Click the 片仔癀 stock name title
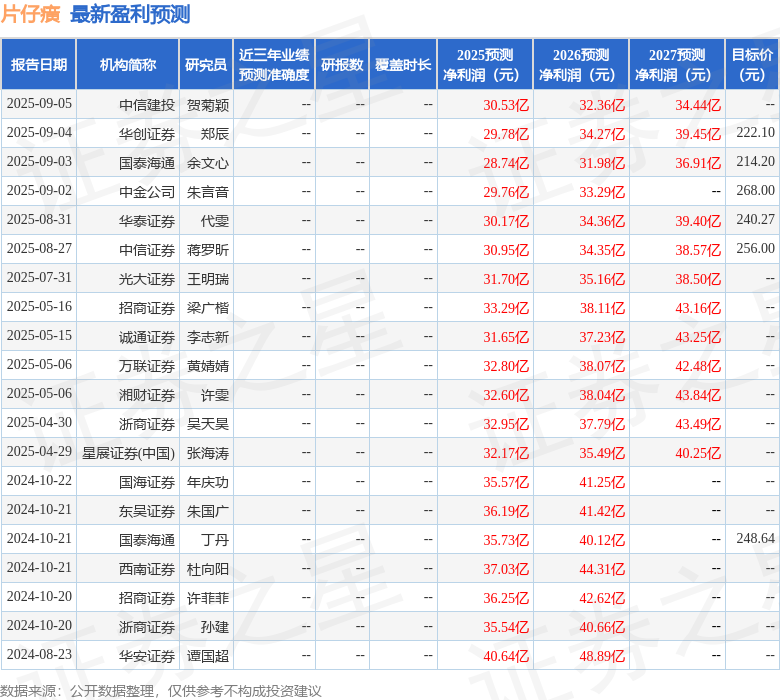780x700 pixels. tap(30, 14)
